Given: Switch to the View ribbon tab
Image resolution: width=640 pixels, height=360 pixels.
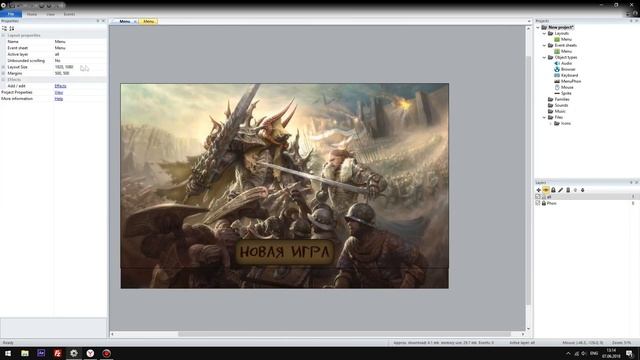Looking at the screenshot, I should (x=50, y=14).
